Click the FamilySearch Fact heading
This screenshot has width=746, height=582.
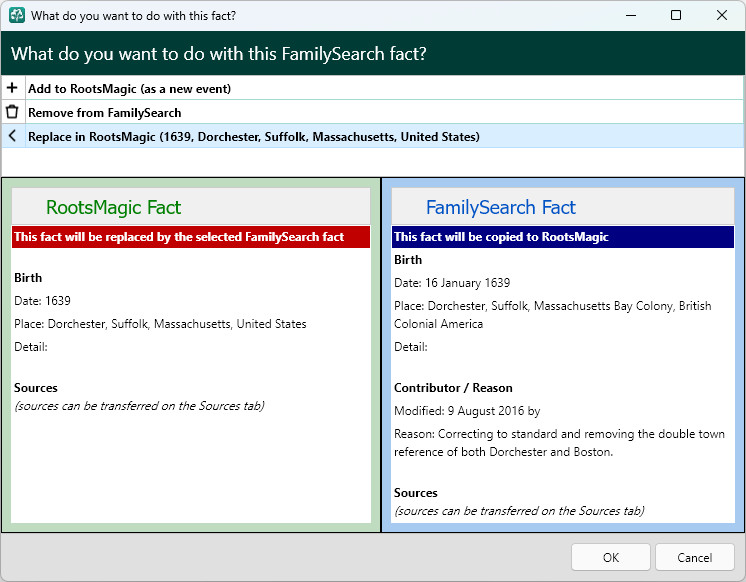tap(501, 207)
